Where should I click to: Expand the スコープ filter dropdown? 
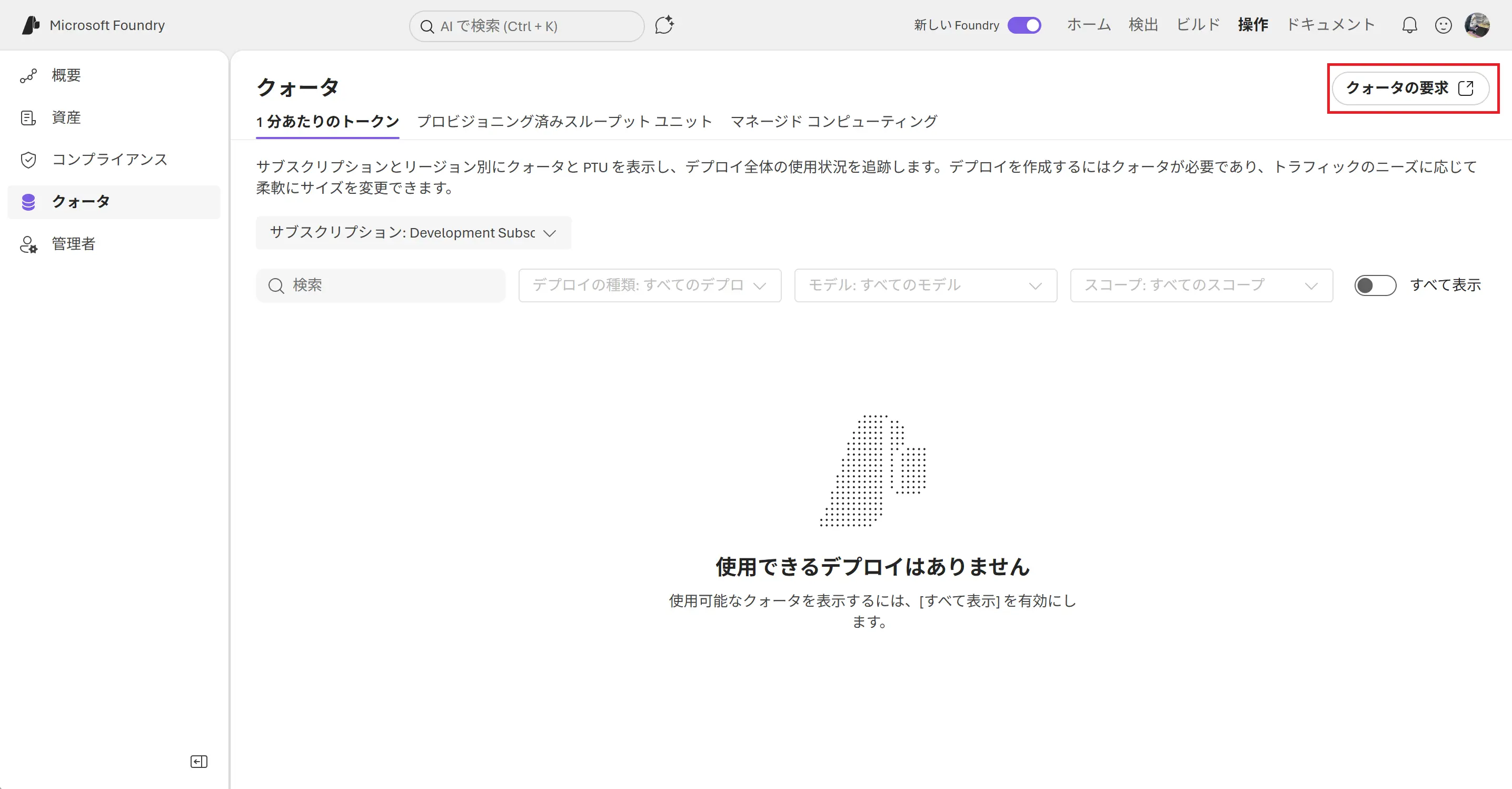[1201, 285]
